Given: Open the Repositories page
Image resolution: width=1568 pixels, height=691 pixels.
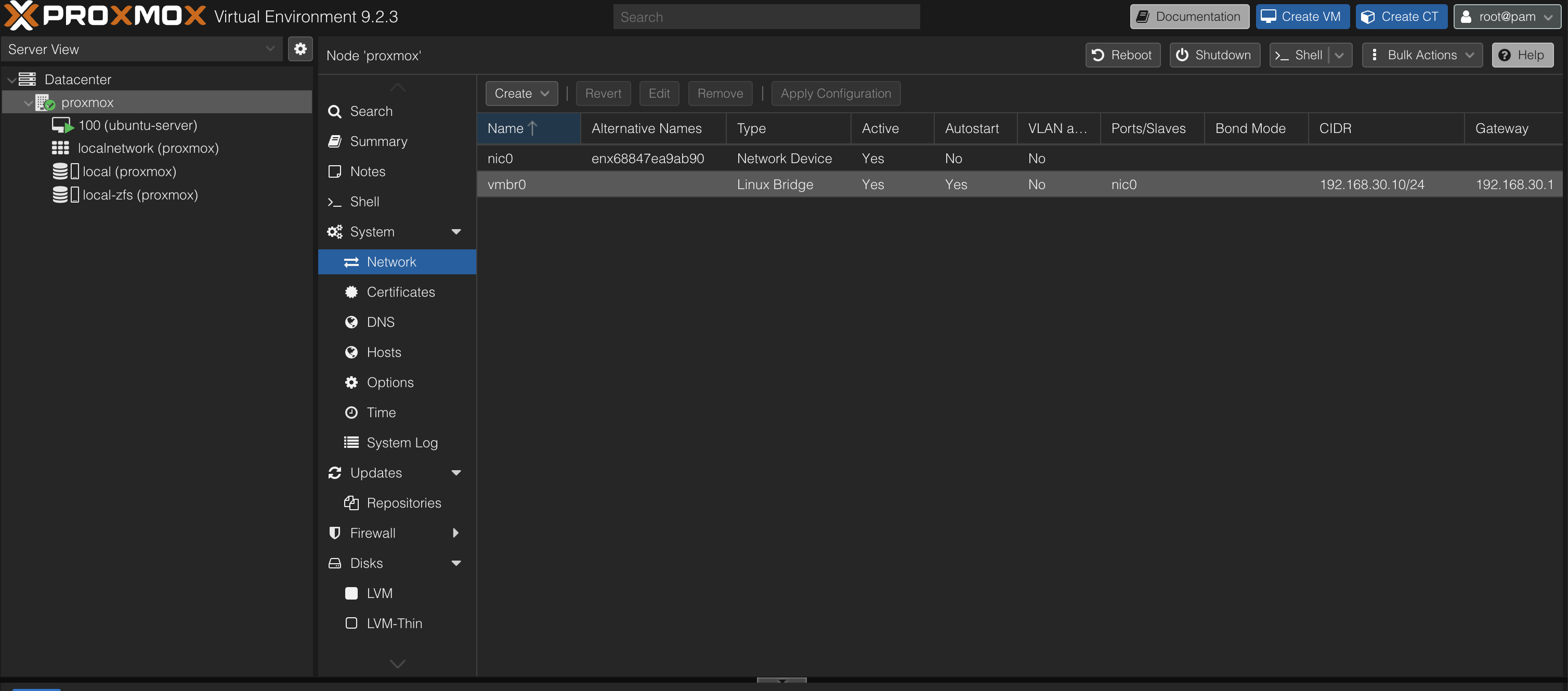Looking at the screenshot, I should click(397, 503).
